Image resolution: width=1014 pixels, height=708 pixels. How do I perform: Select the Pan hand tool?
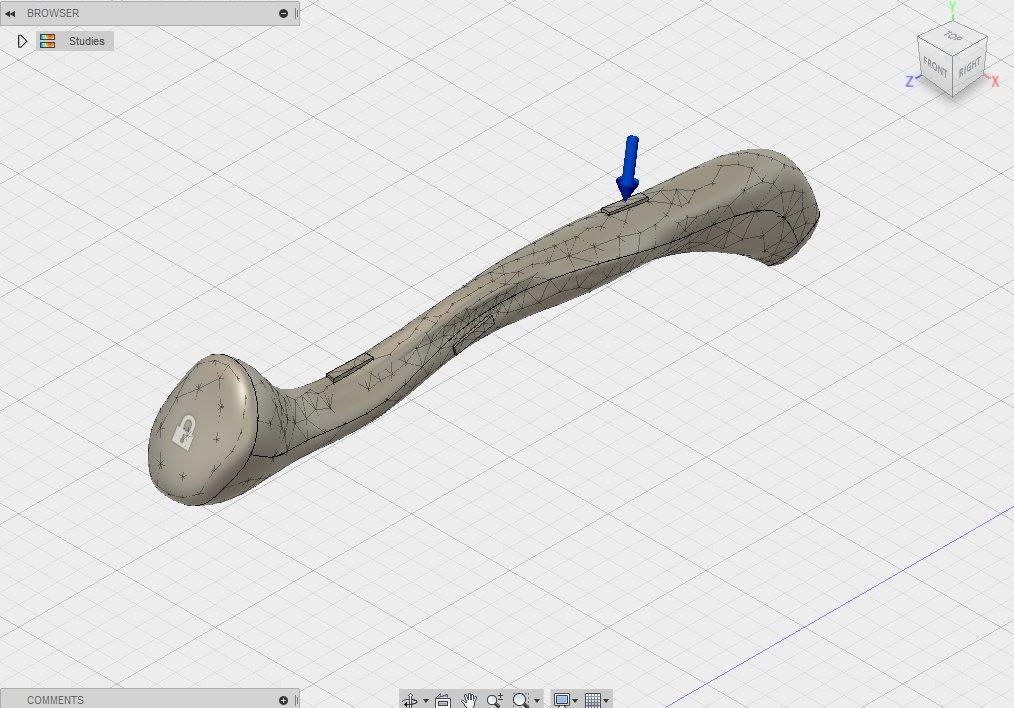pos(469,700)
